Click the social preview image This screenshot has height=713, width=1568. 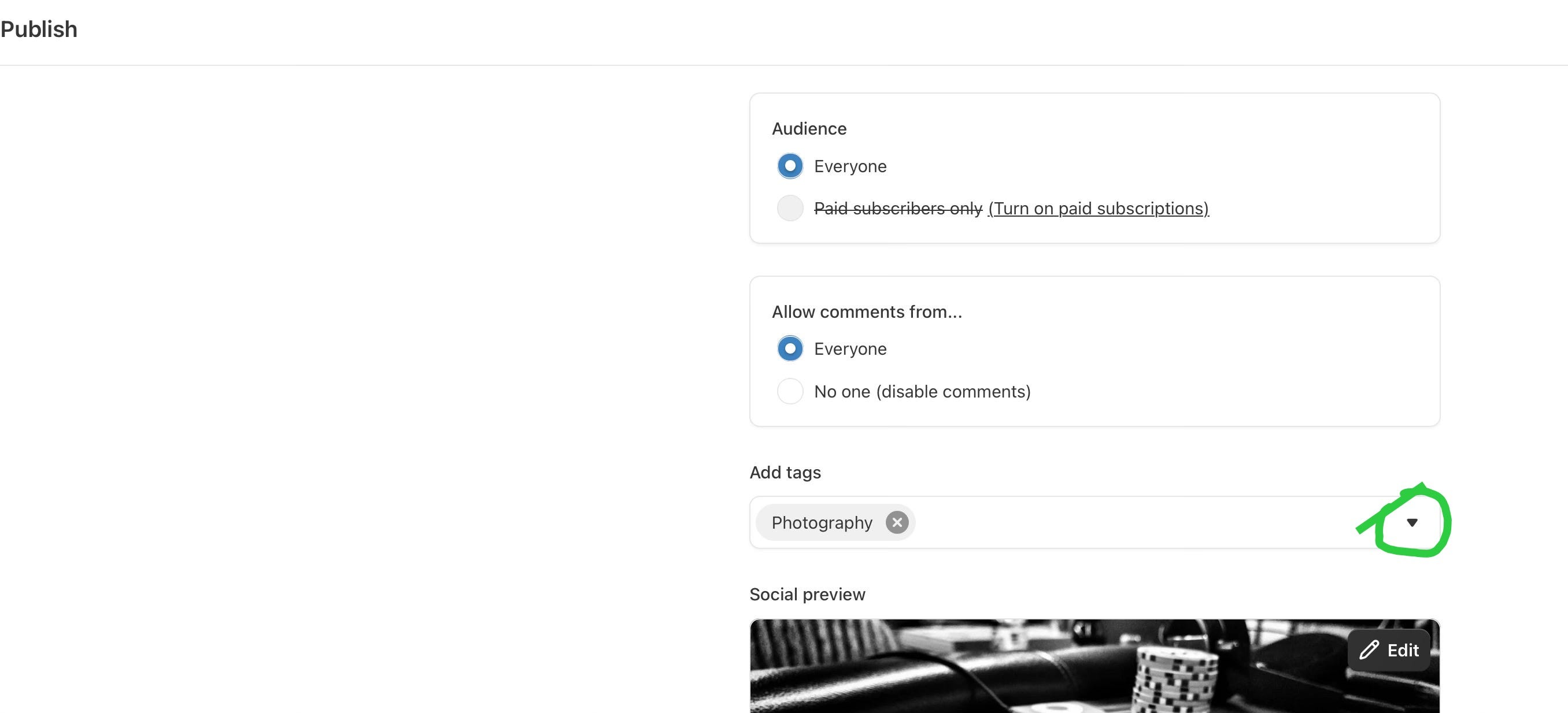point(1035,669)
